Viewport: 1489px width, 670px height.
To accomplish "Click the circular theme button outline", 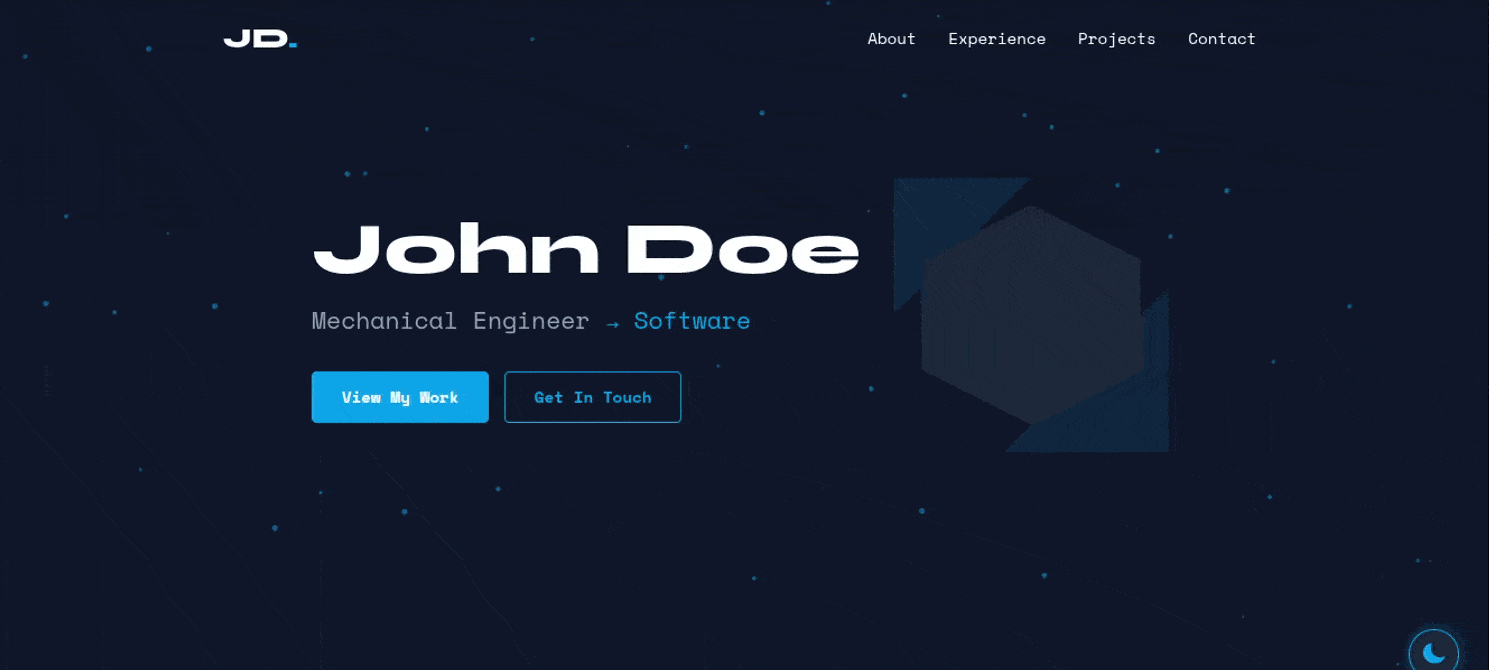I will pyautogui.click(x=1433, y=651).
